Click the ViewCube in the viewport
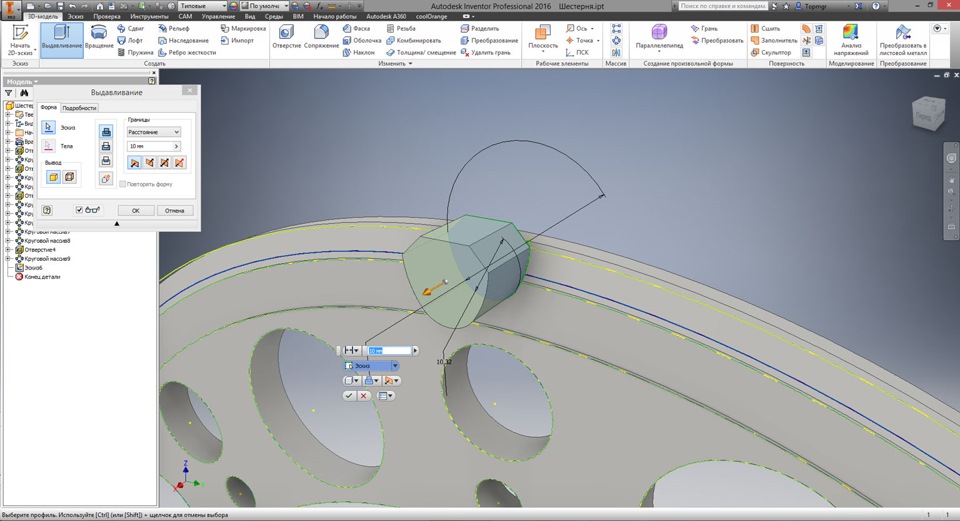Image resolution: width=960 pixels, height=521 pixels. [x=927, y=115]
